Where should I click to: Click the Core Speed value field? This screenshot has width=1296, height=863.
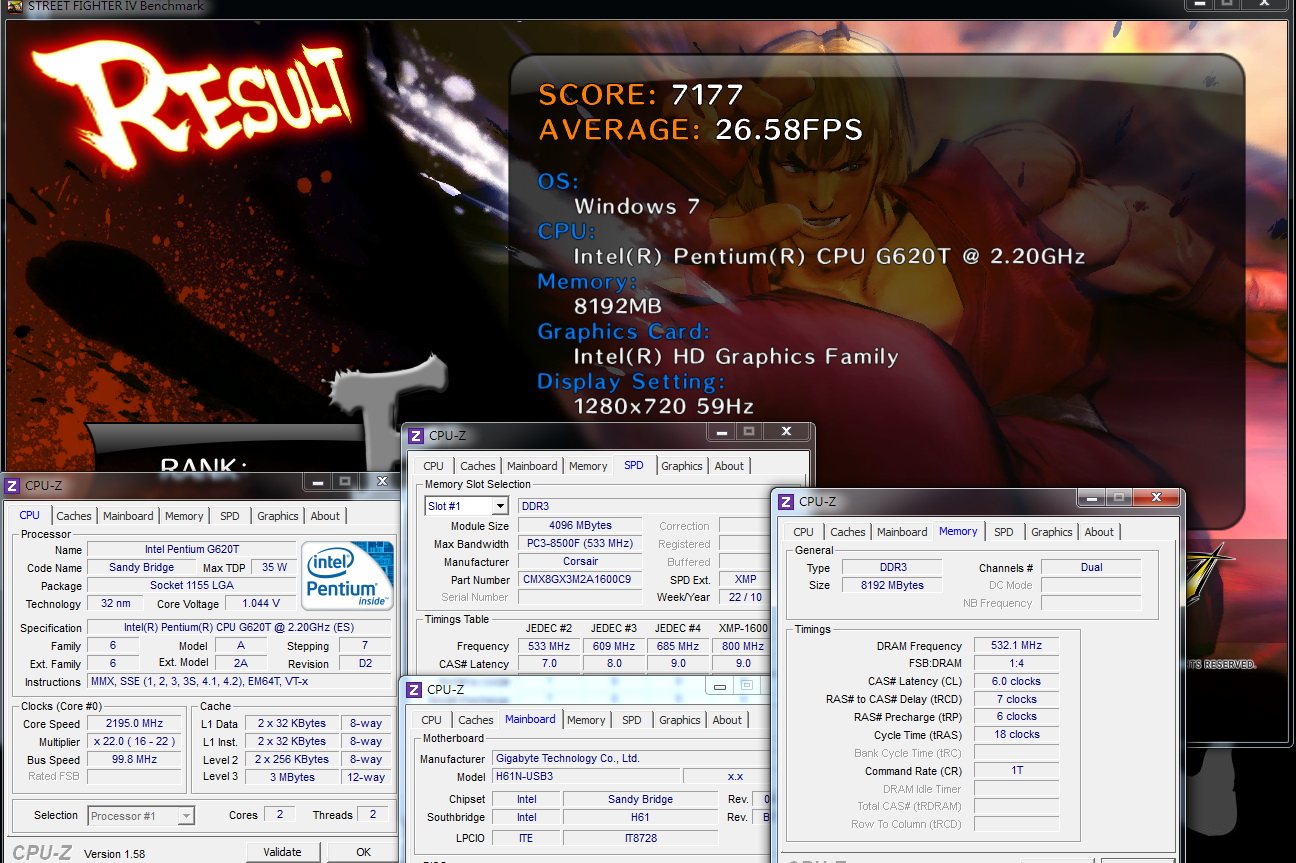(x=134, y=724)
